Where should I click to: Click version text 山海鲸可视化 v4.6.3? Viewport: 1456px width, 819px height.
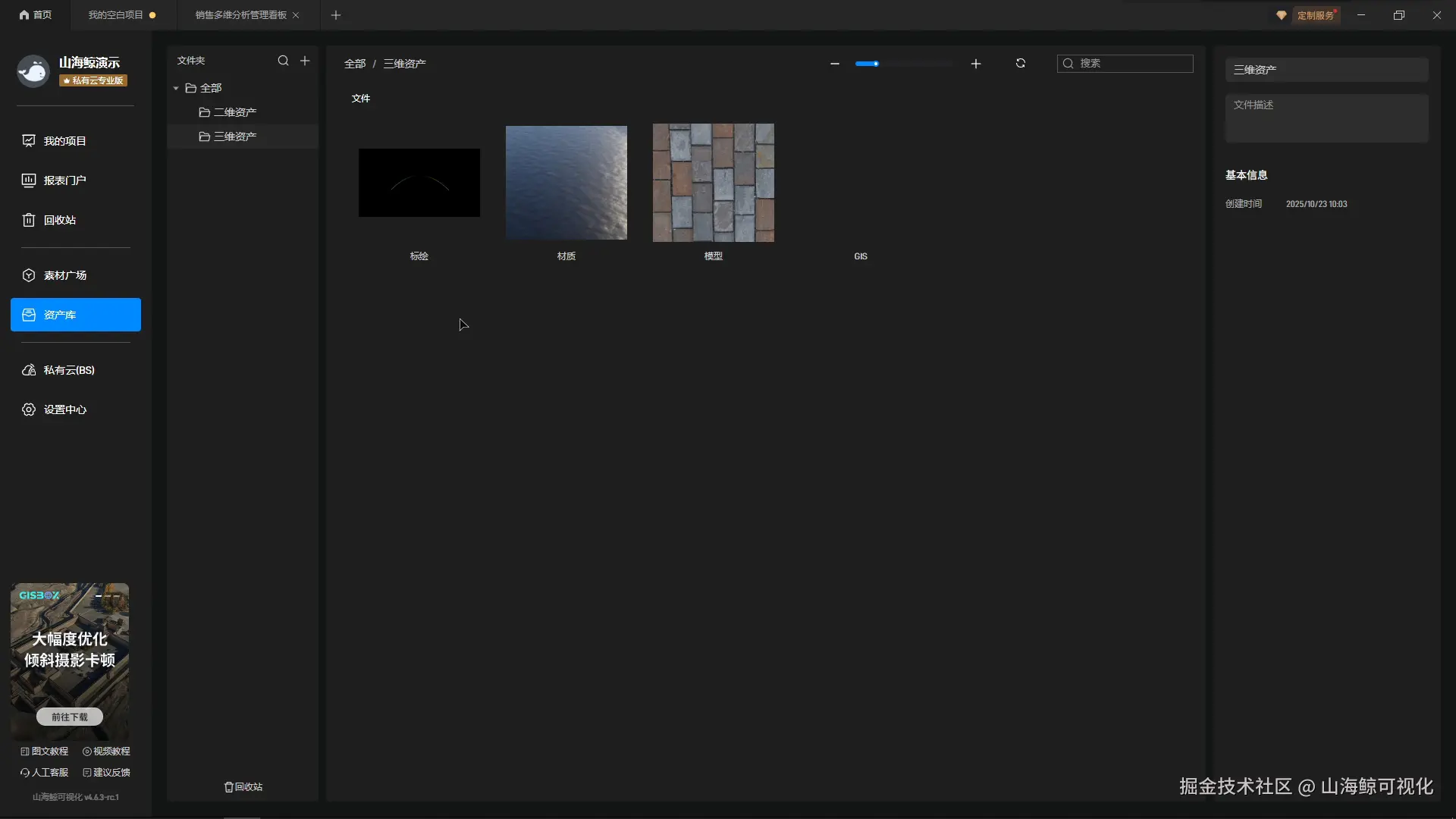[x=76, y=797]
